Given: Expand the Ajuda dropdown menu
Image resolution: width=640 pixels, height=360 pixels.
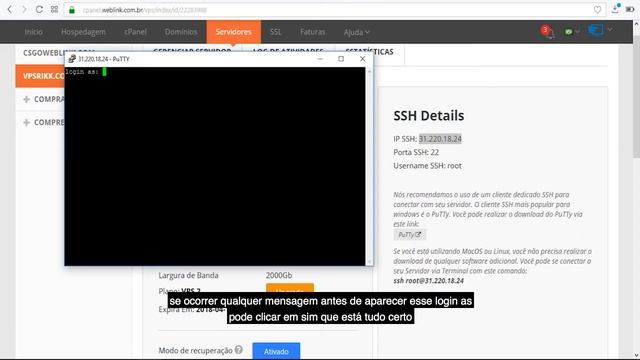Looking at the screenshot, I should click(357, 32).
